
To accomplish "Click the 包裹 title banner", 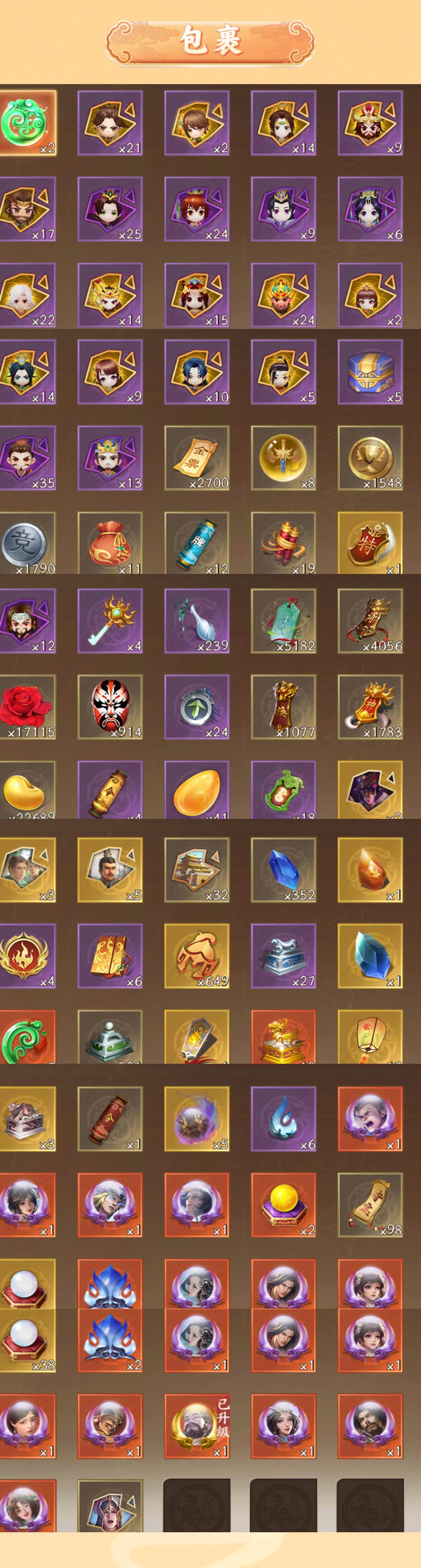I will (x=210, y=41).
